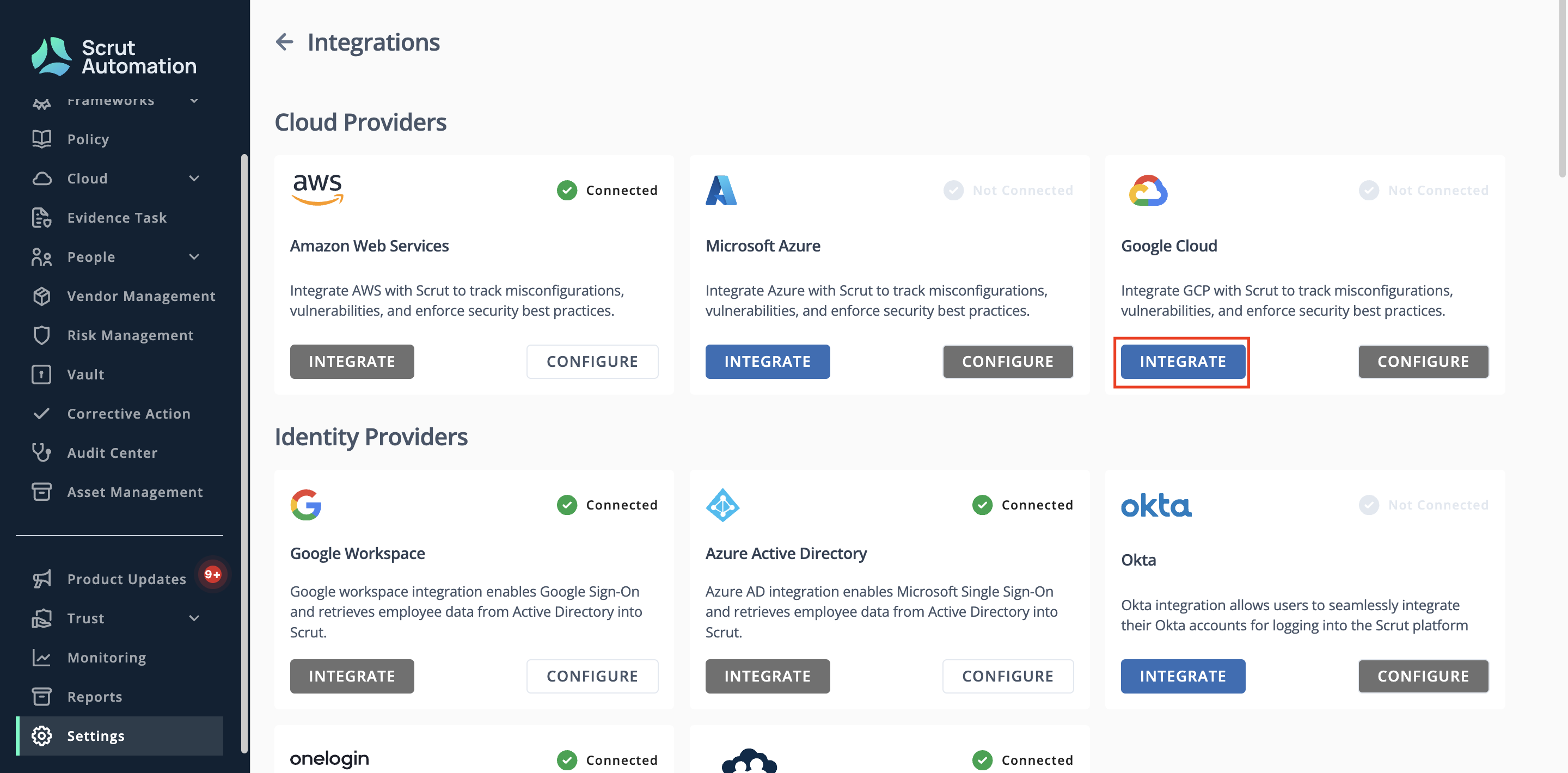Click the Policy book icon
The height and width of the screenshot is (773, 1568).
[41, 139]
